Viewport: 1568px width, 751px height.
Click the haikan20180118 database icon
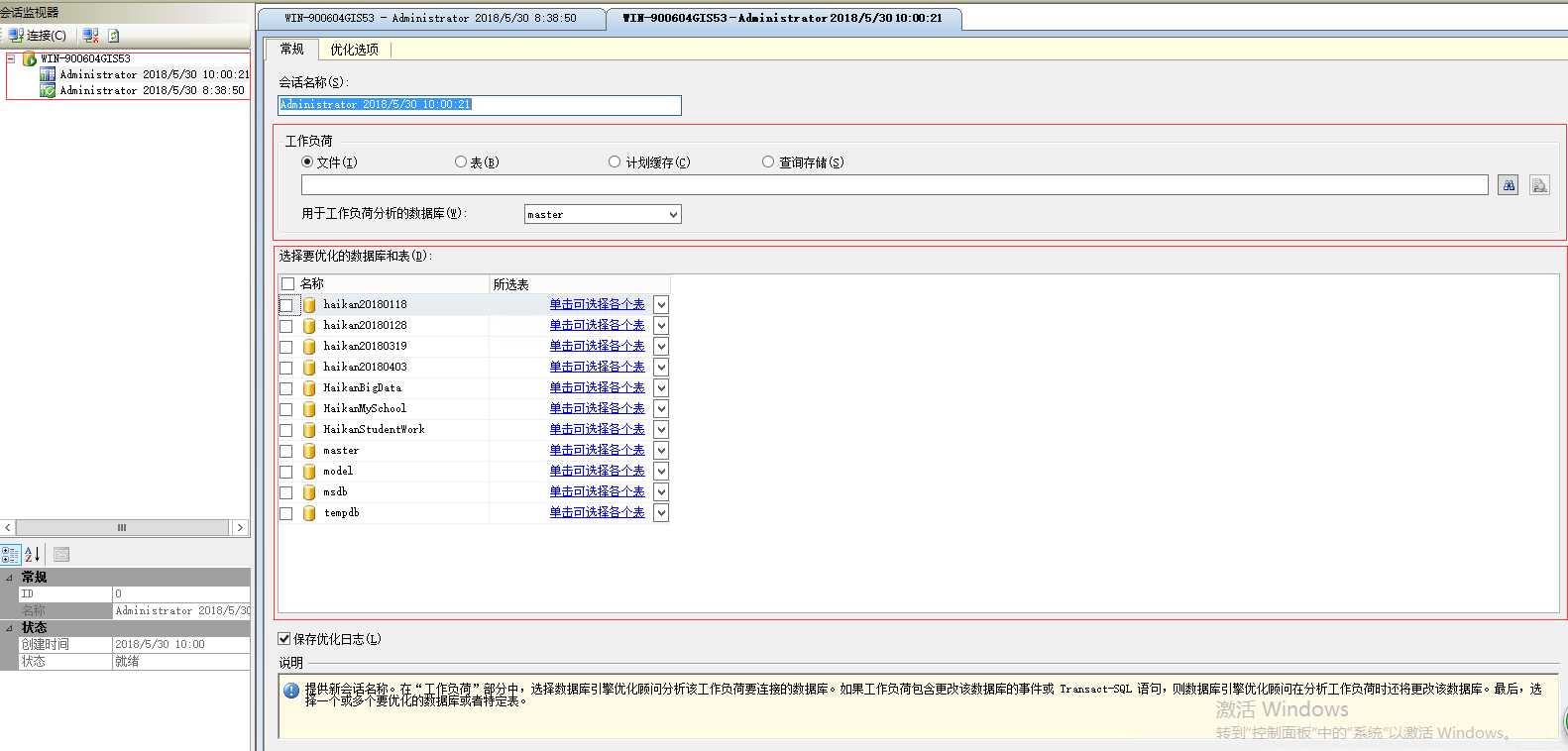[309, 305]
